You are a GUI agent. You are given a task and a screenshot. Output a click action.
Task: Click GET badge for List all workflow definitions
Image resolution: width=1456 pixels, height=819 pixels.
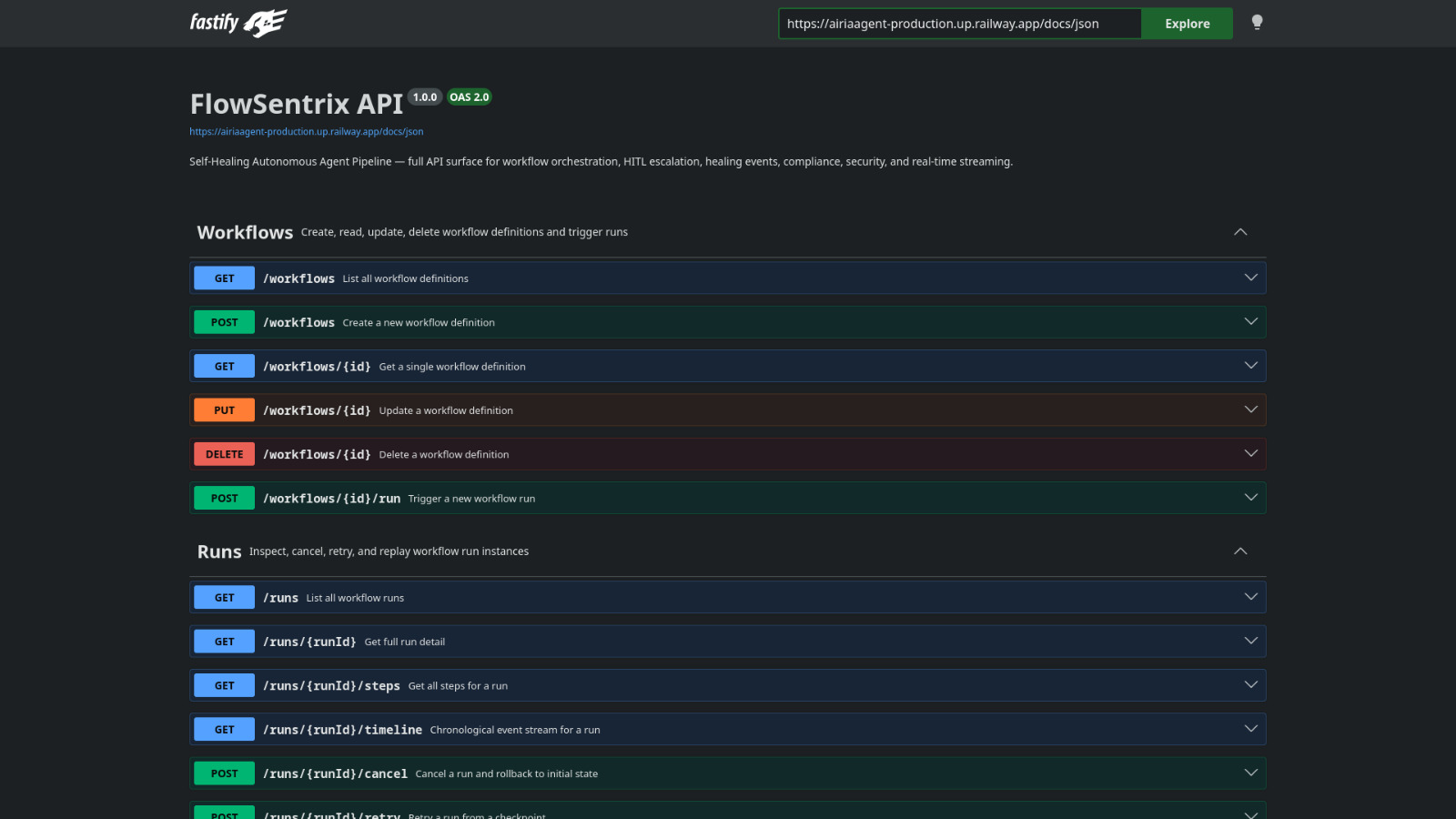coord(225,278)
